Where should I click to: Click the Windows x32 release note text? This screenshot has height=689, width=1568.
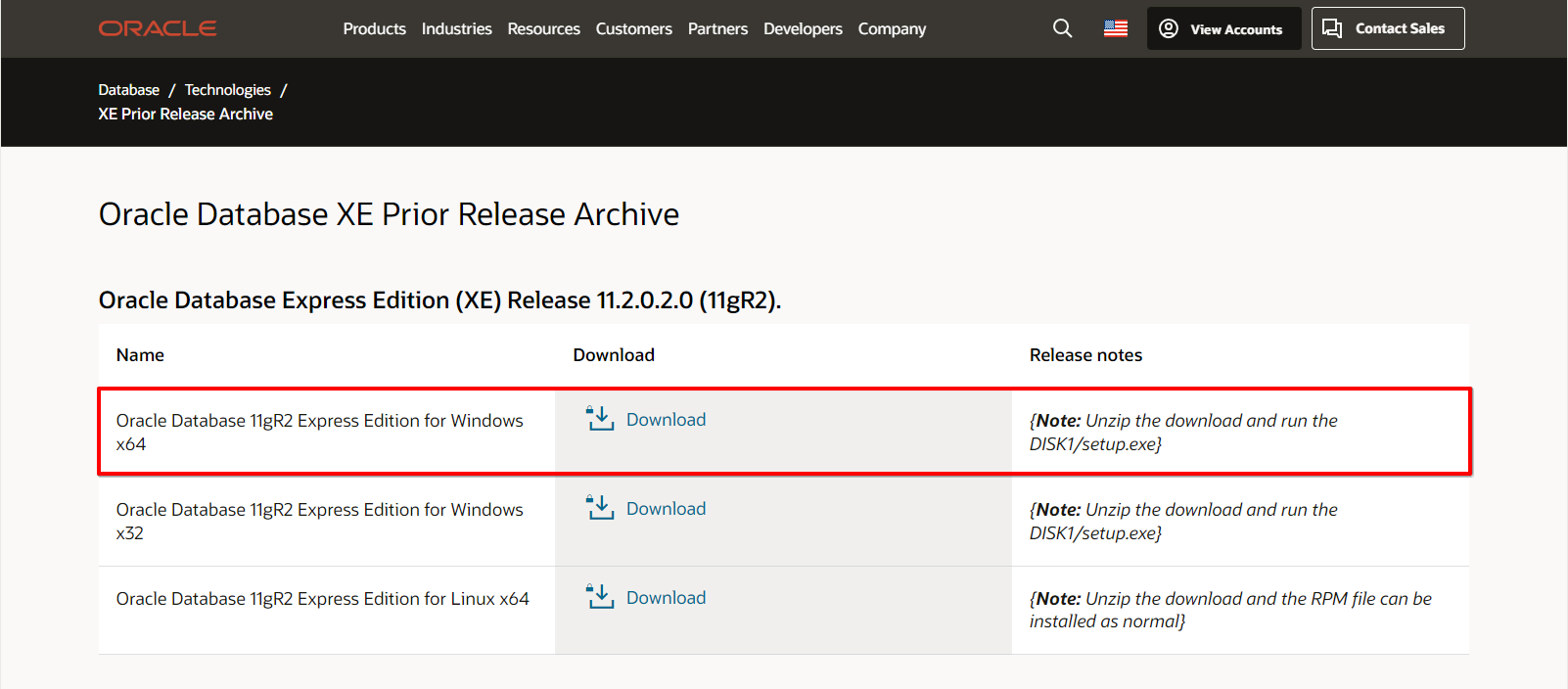coord(1183,522)
